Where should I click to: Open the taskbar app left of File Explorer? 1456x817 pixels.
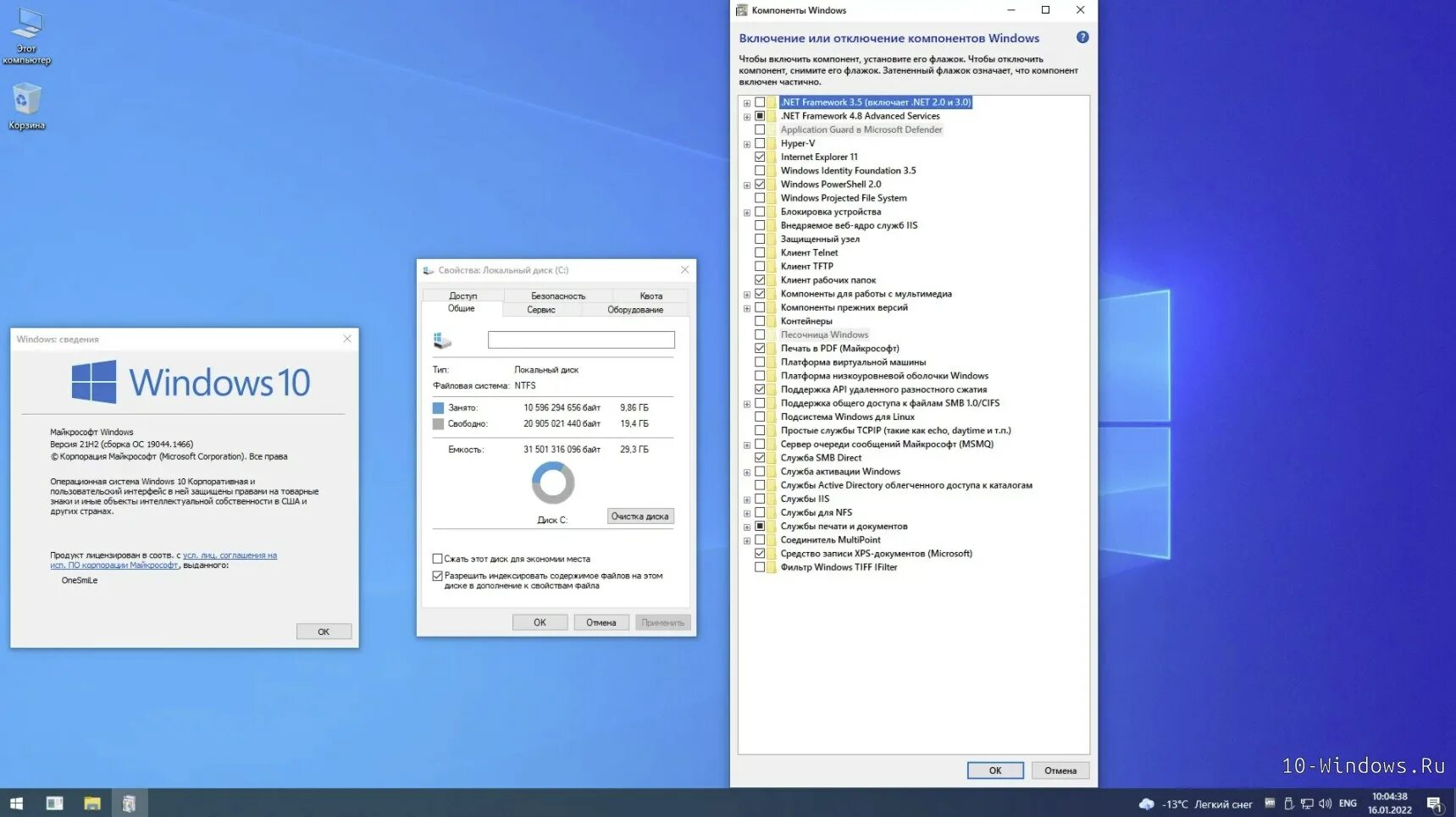point(54,803)
